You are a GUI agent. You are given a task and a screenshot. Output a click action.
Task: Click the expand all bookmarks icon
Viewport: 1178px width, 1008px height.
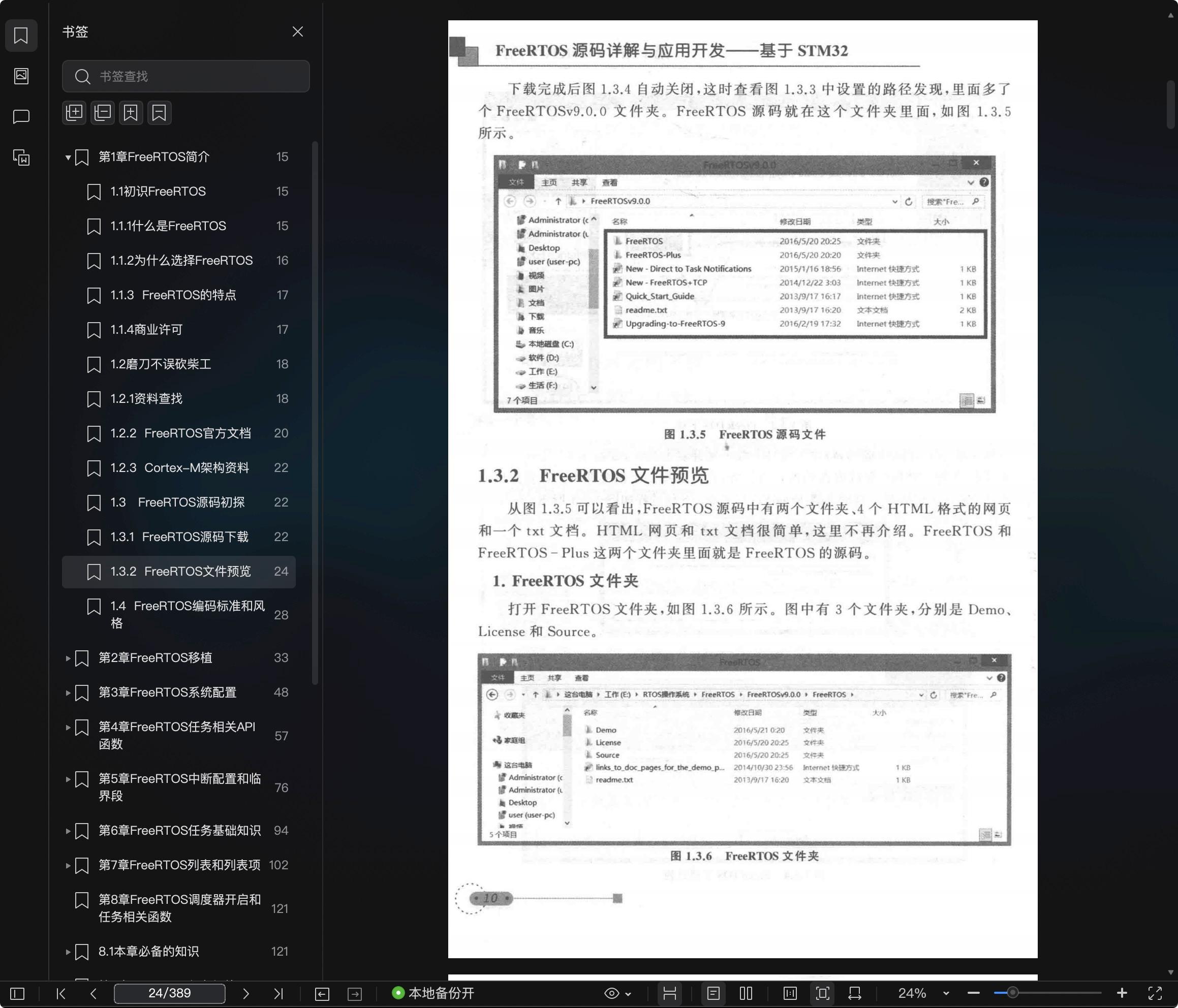[x=74, y=113]
